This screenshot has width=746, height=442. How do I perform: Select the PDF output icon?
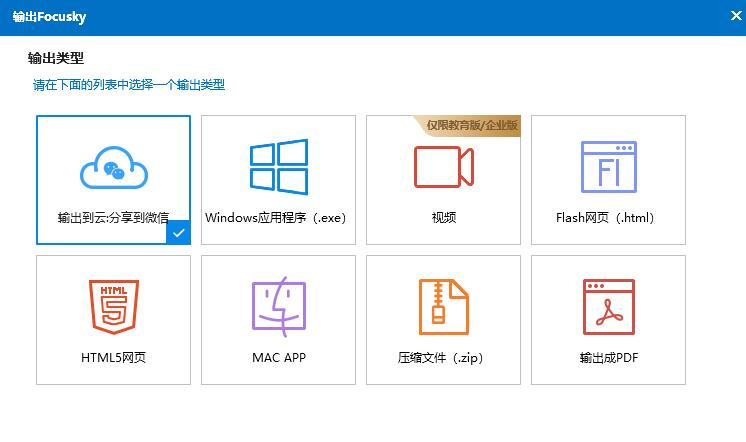click(609, 307)
